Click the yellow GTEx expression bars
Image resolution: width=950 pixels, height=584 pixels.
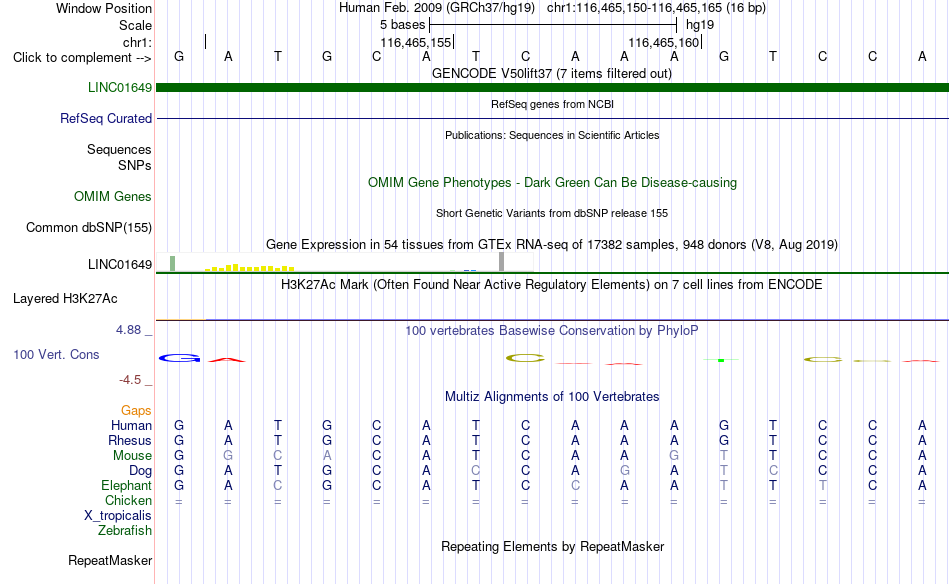pyautogui.click(x=250, y=267)
